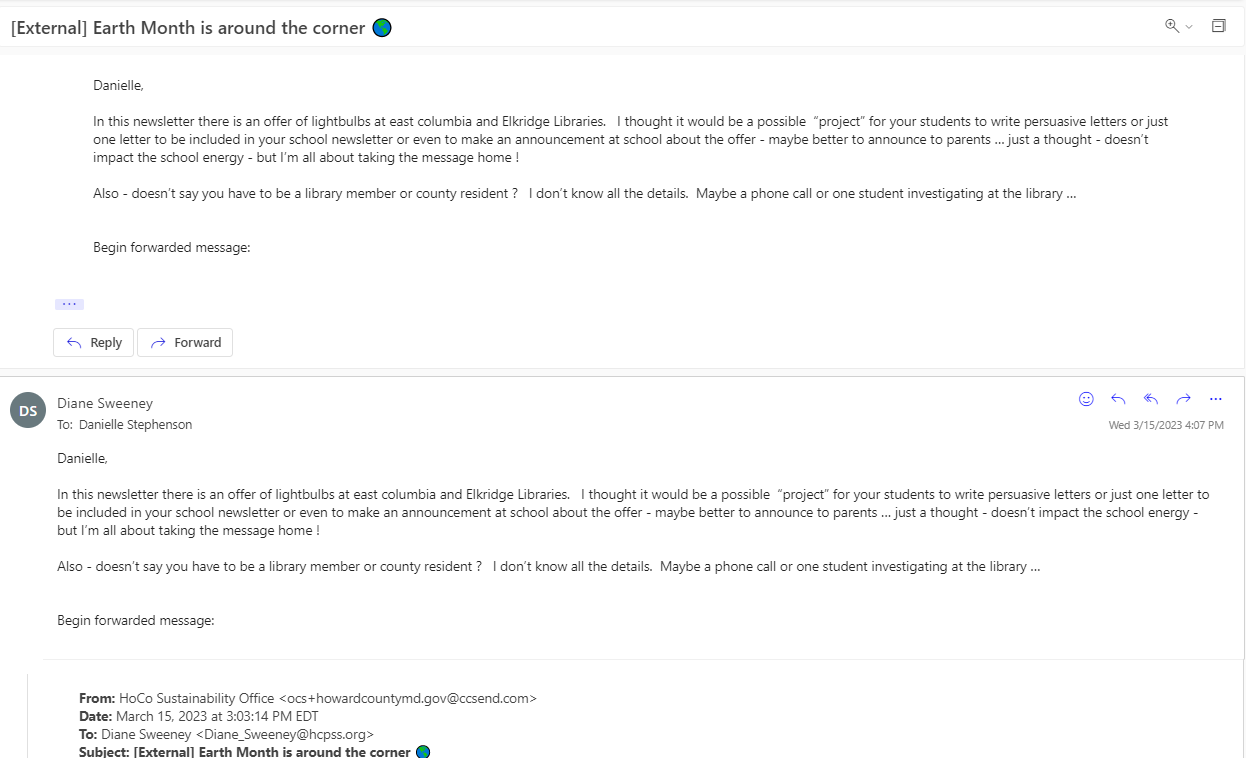Click the HoCo Sustainability Office sender address
Viewport: 1246px width, 758px height.
tap(328, 698)
